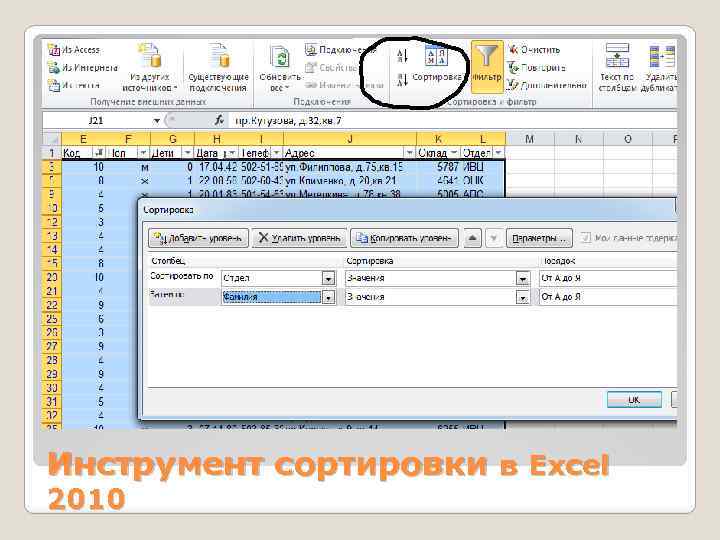Open filter dropdown for Телеф column
The width and height of the screenshot is (720, 540).
pyautogui.click(x=276, y=152)
